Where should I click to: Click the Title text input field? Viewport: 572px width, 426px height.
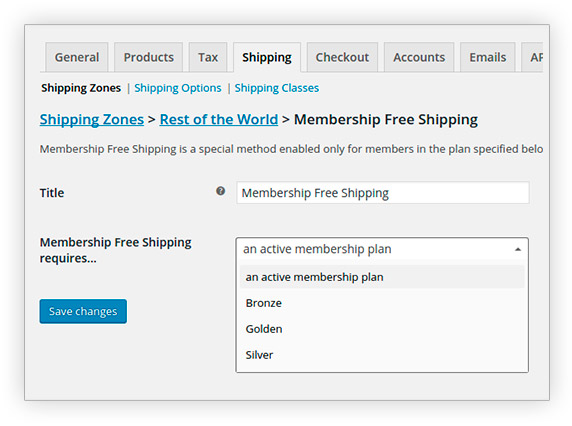[x=383, y=193]
